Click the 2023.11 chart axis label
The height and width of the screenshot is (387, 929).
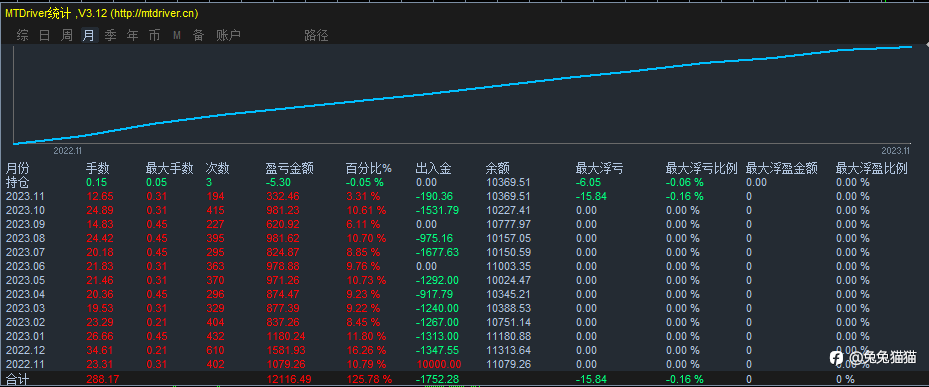pyautogui.click(x=895, y=151)
